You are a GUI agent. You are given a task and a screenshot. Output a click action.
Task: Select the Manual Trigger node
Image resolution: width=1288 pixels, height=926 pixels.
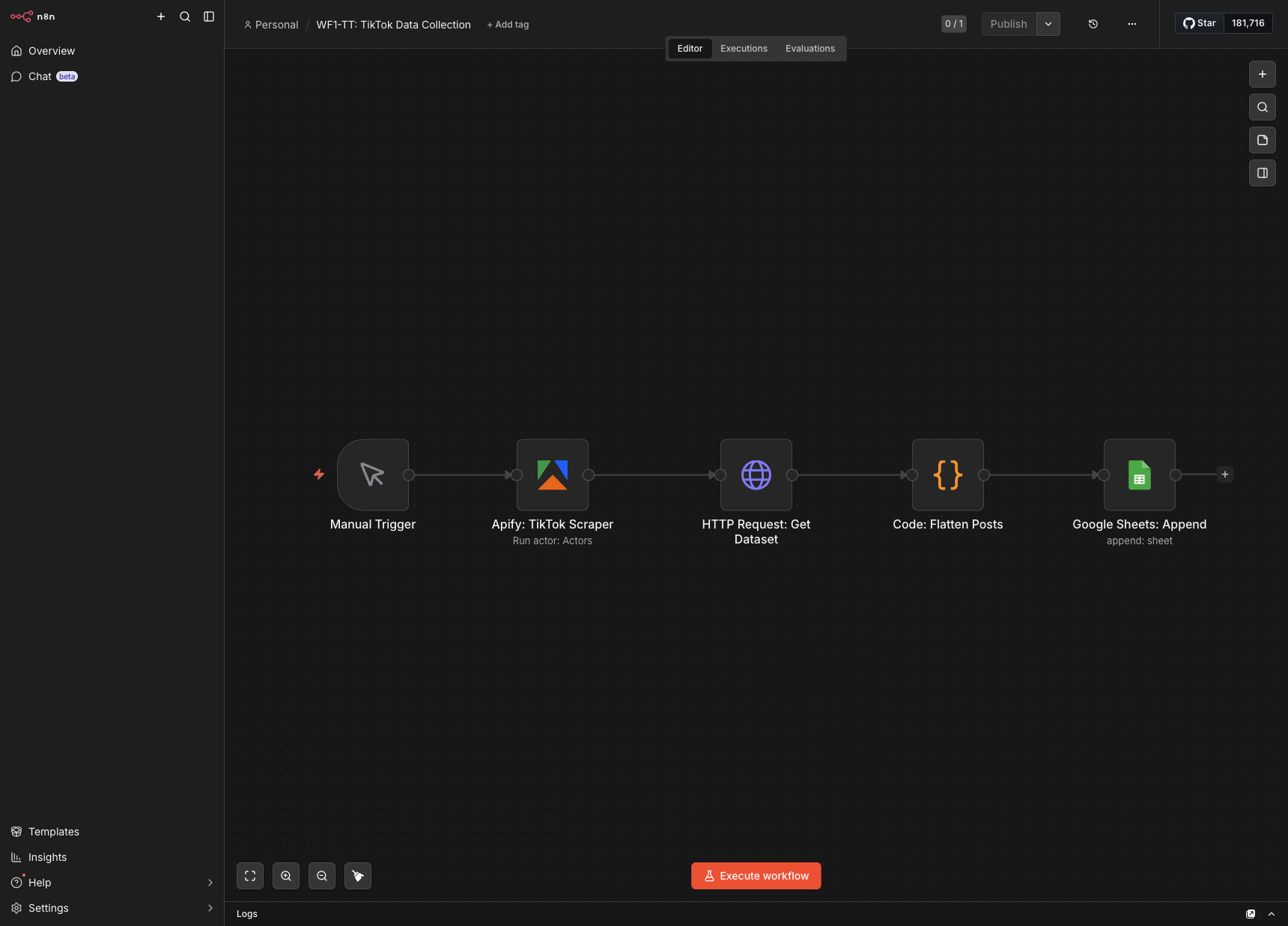coord(373,475)
